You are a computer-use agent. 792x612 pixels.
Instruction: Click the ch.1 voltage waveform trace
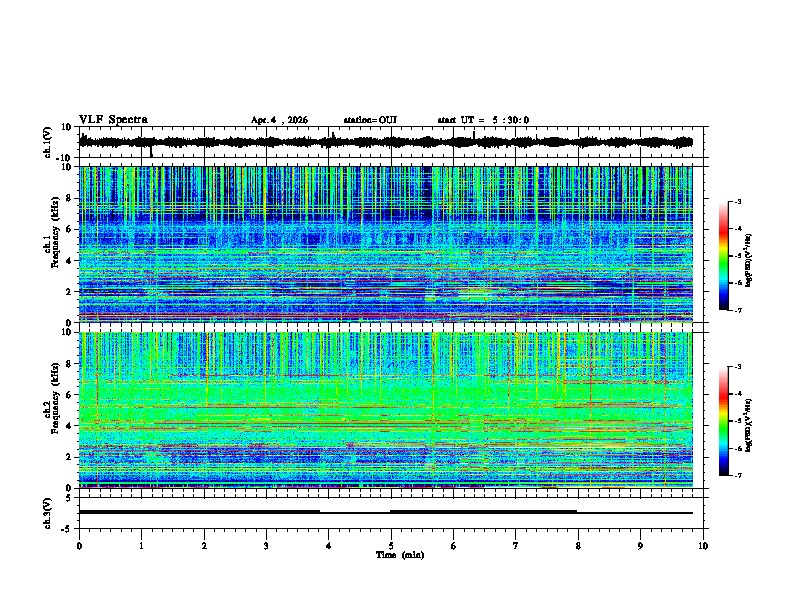coord(386,142)
